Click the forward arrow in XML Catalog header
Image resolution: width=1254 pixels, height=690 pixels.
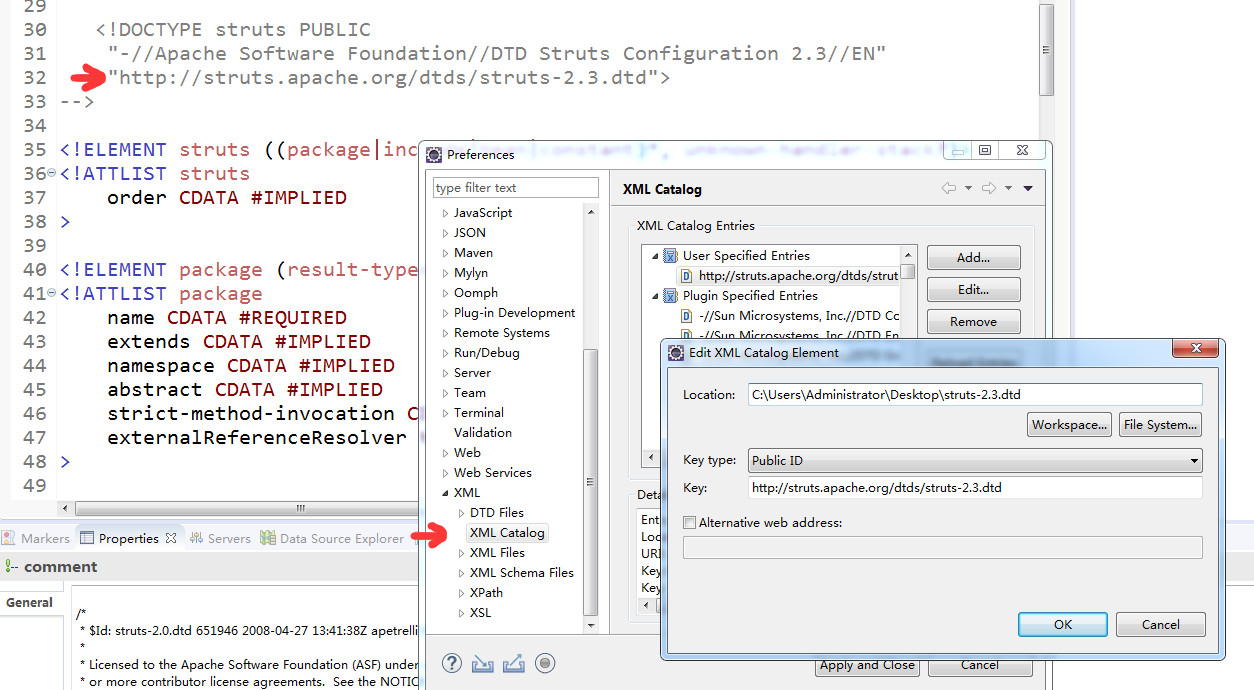tap(989, 188)
